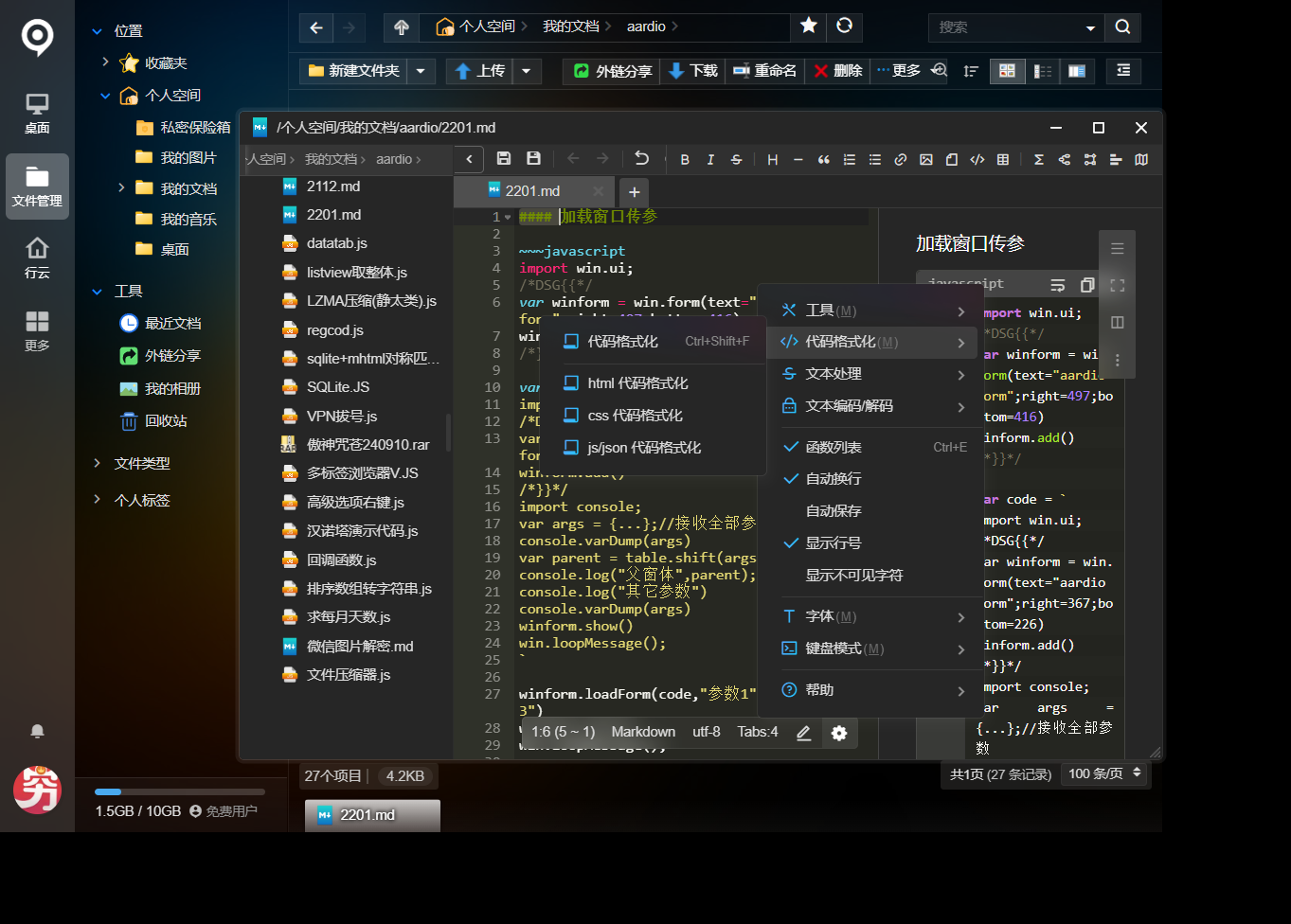Open the 100 条/页 page size selector
Viewport: 1291px width, 924px height.
point(1104,773)
